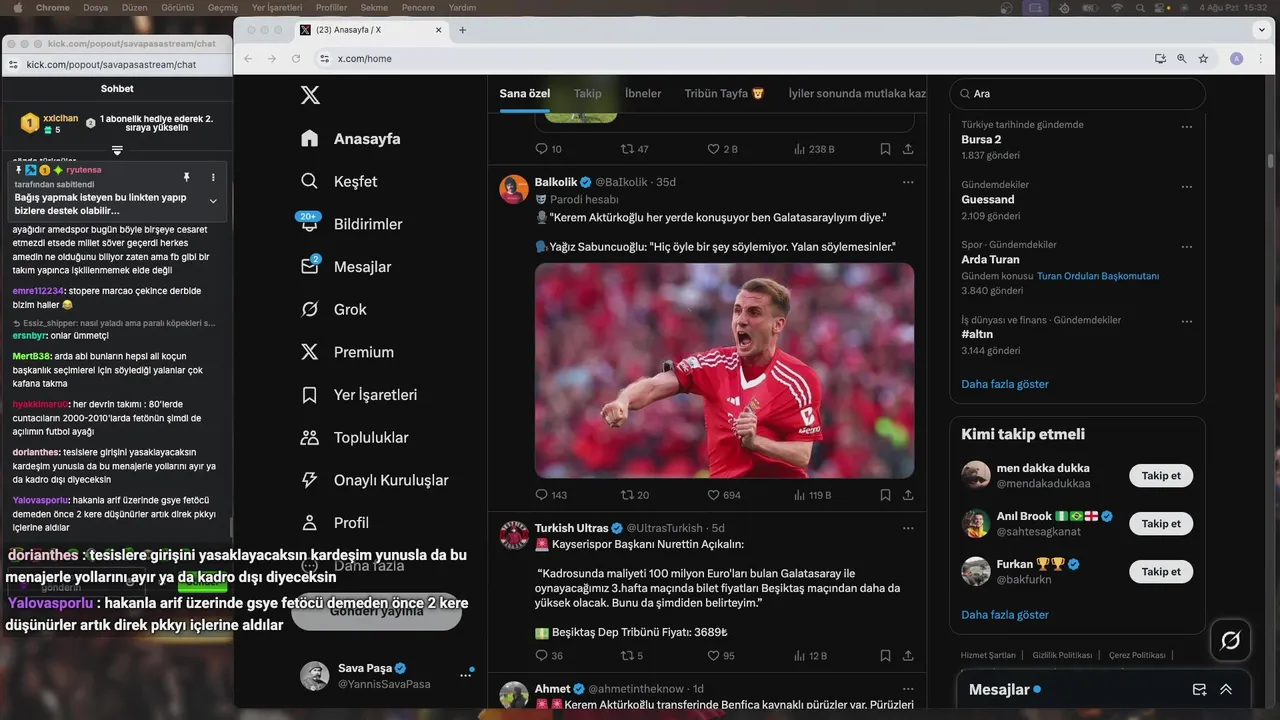Open Profil in the sidebar

point(335,522)
